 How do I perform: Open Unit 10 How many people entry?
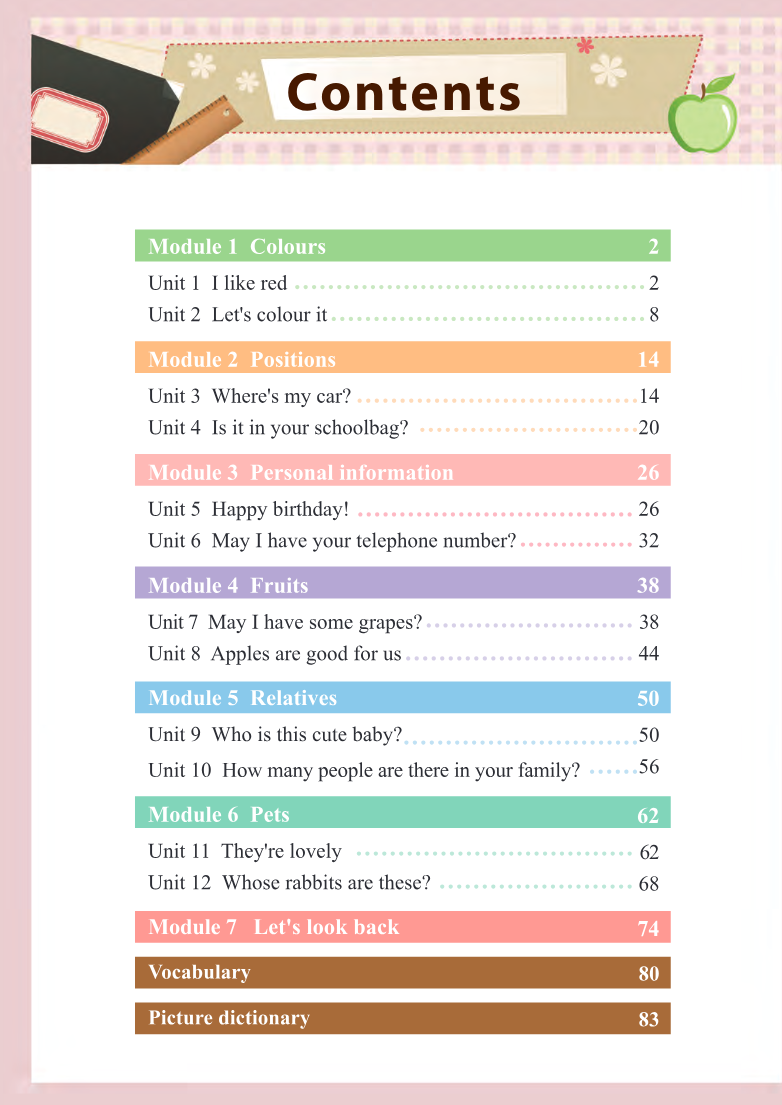coord(403,769)
